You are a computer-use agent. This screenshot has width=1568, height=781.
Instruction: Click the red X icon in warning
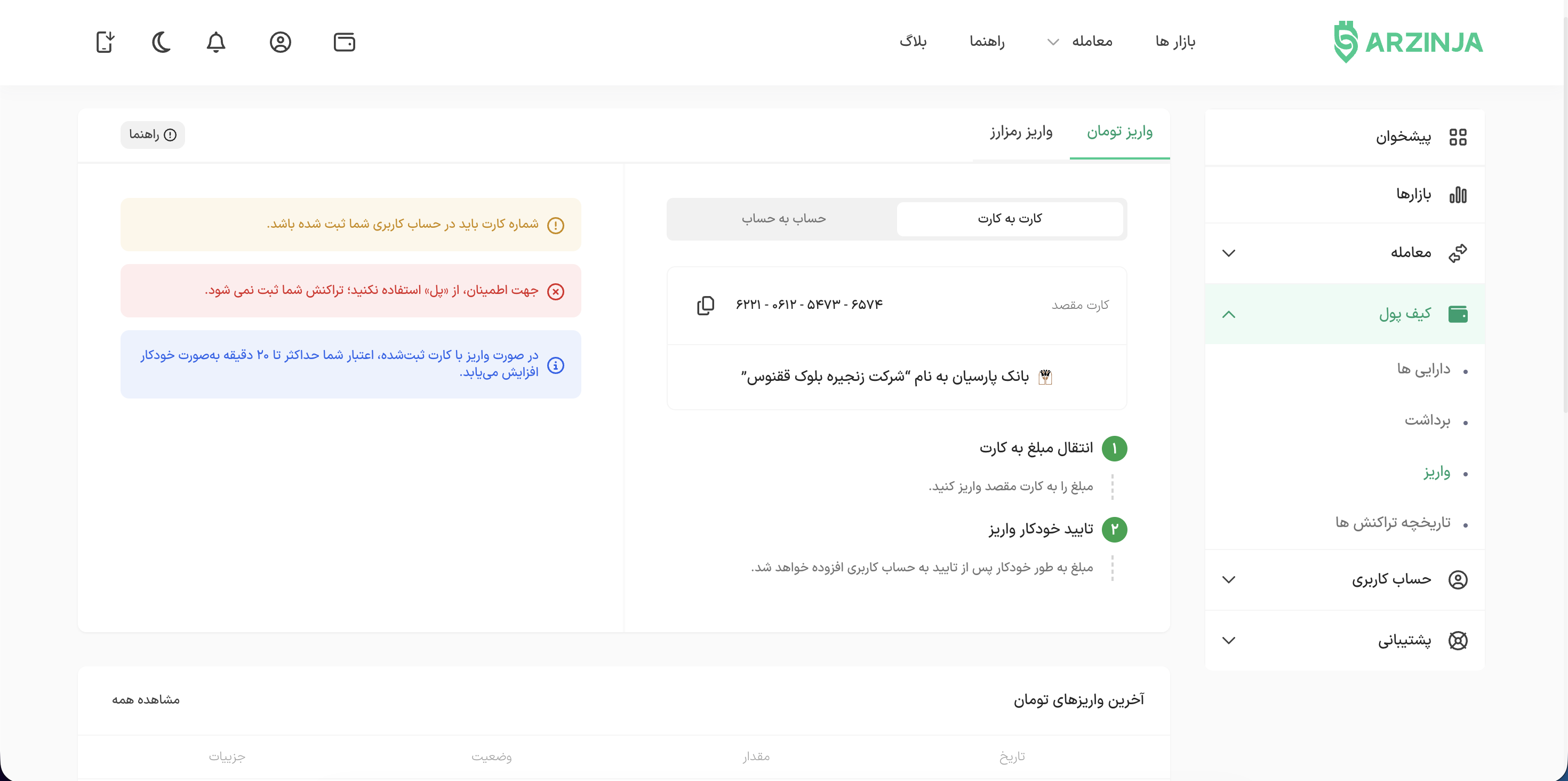coord(556,292)
